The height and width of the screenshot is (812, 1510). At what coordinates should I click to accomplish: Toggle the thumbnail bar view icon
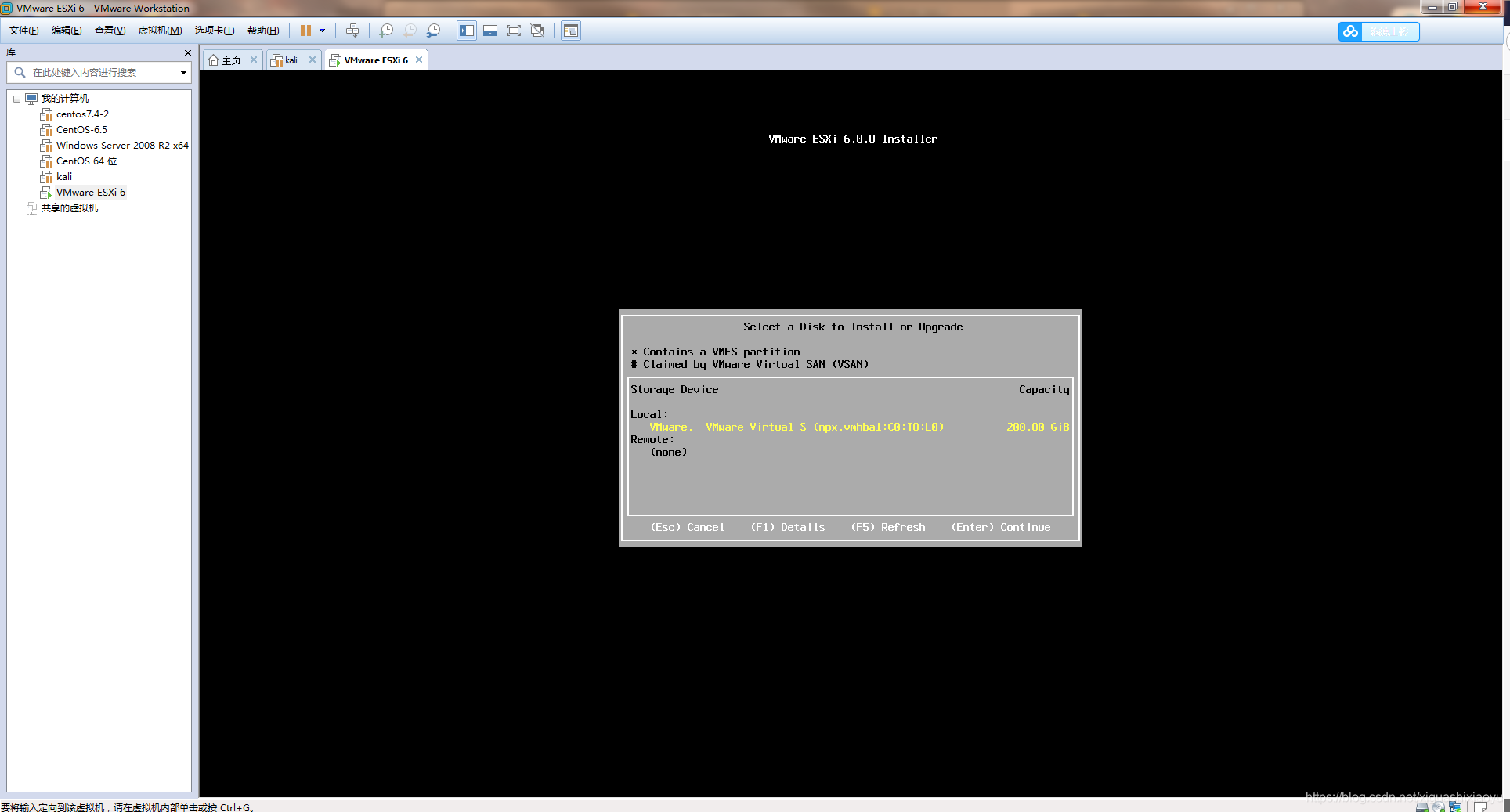pos(490,31)
